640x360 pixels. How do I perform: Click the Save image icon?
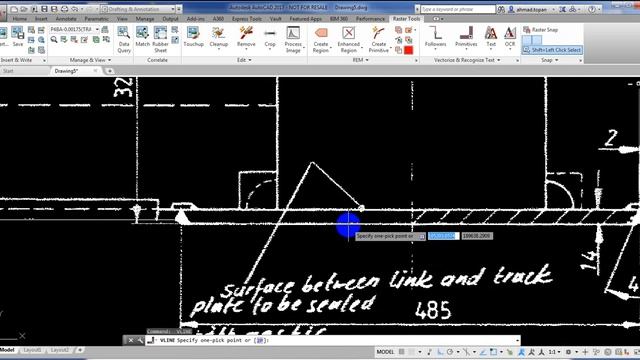click(x=18, y=33)
